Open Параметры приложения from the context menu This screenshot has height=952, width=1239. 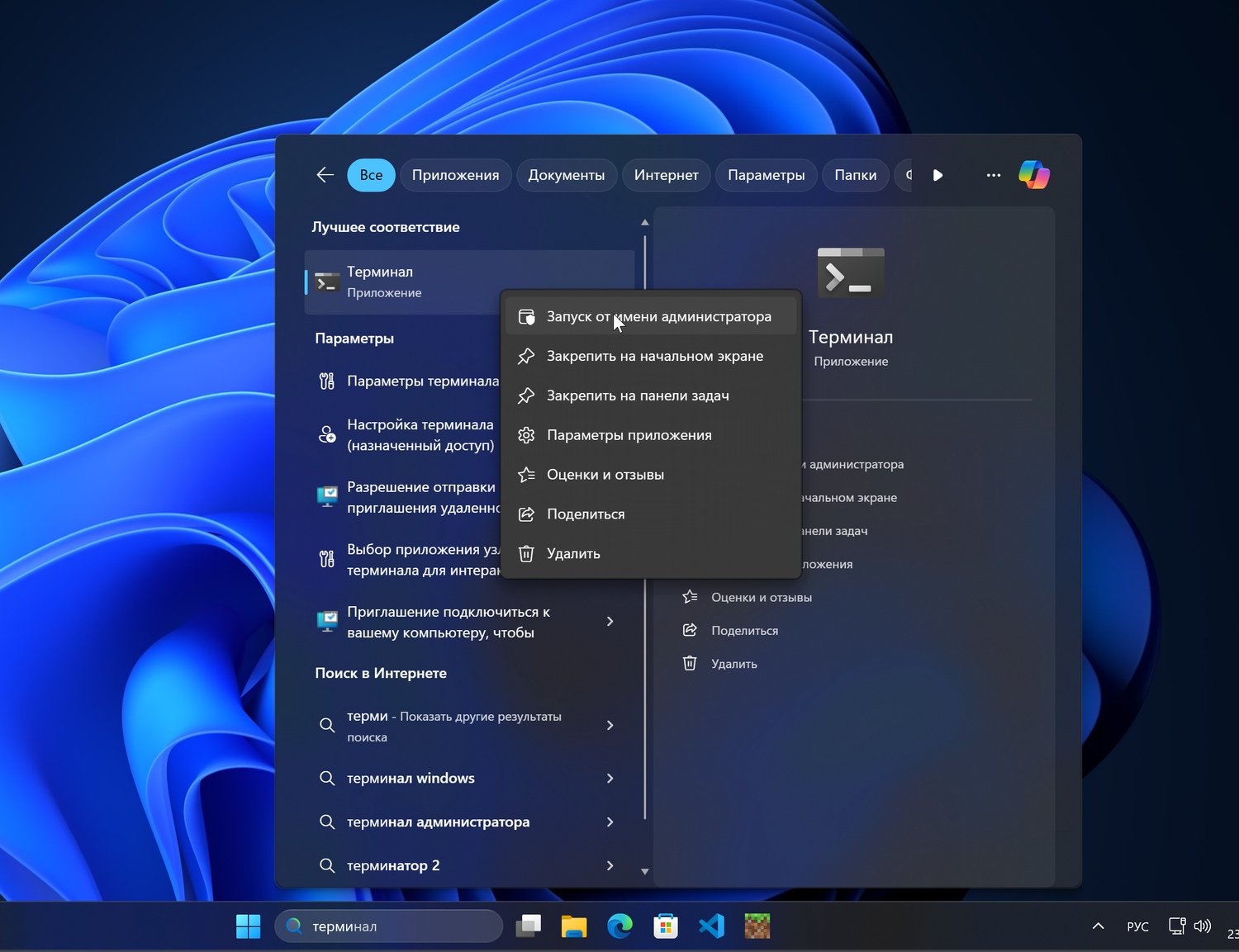(x=651, y=435)
